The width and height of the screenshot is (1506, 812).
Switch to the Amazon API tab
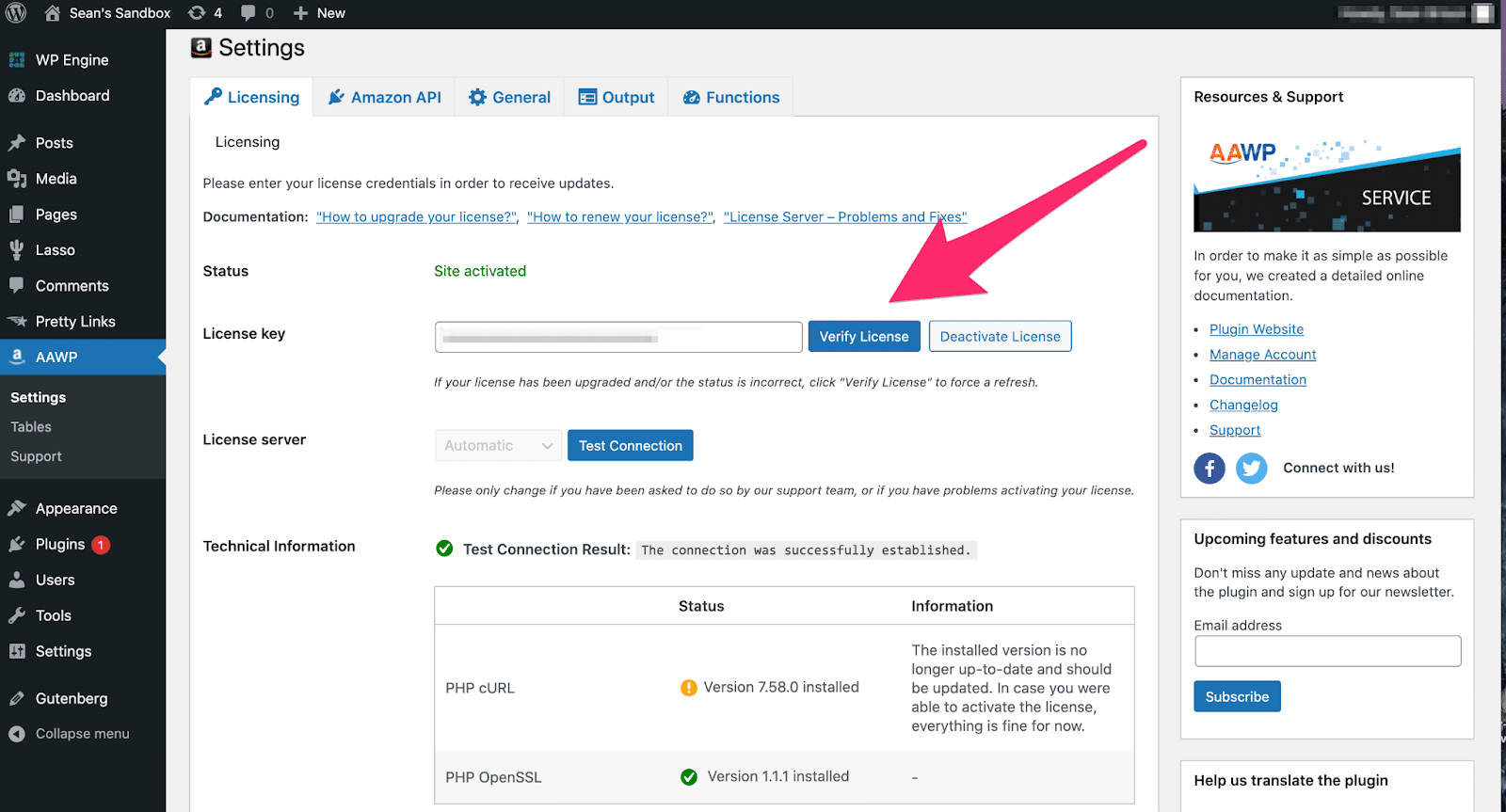click(x=384, y=97)
